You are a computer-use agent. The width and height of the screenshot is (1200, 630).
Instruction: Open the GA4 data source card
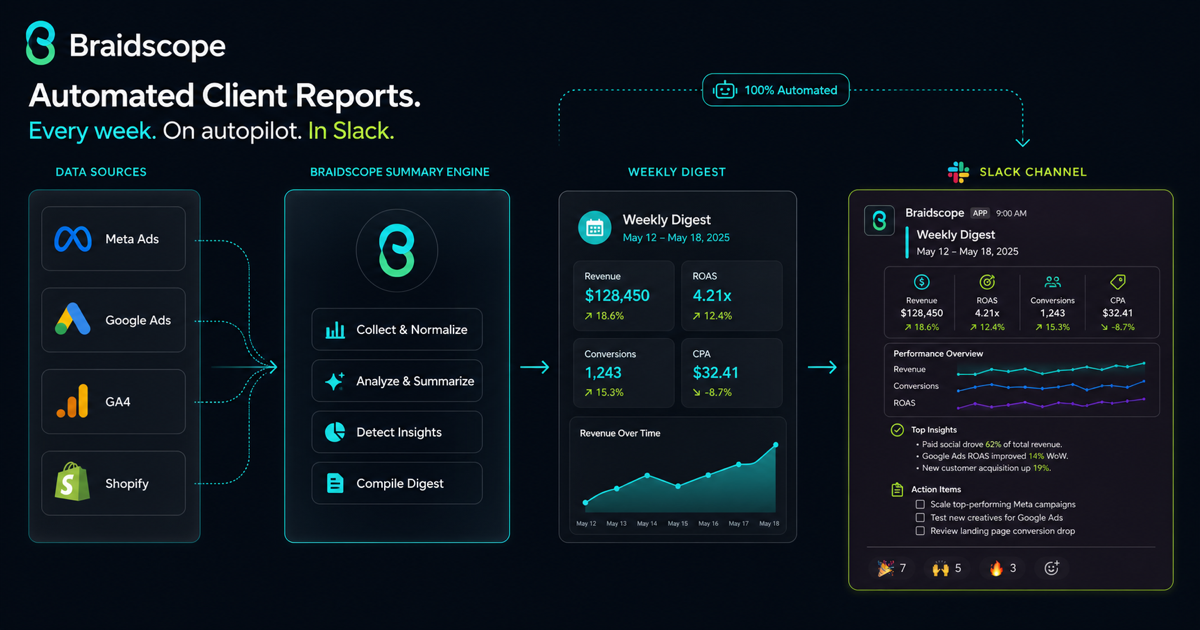113,401
